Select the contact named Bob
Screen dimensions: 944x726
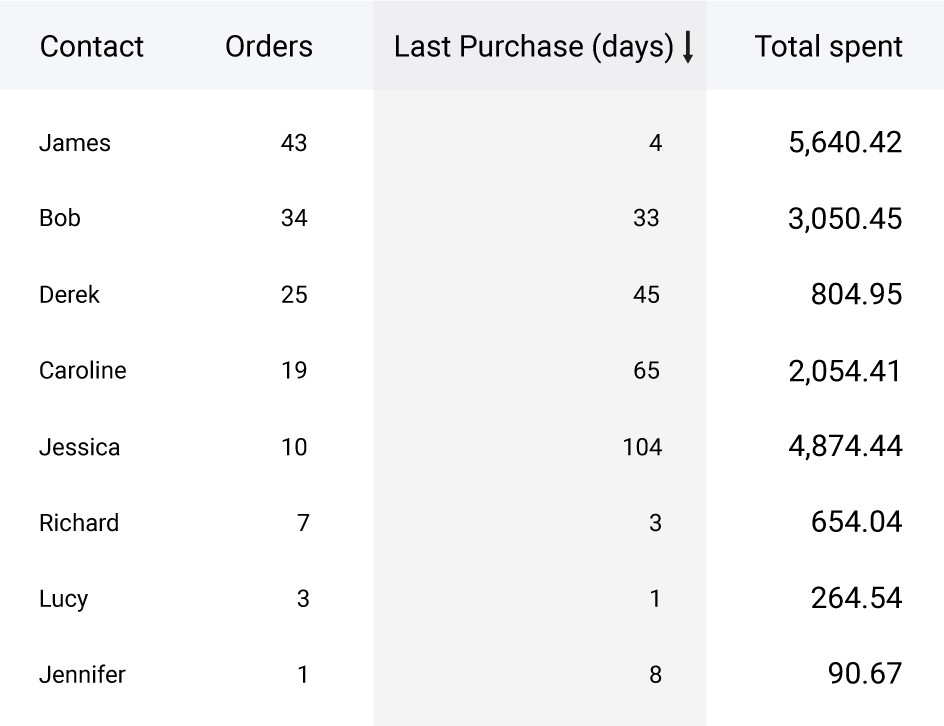tap(60, 218)
